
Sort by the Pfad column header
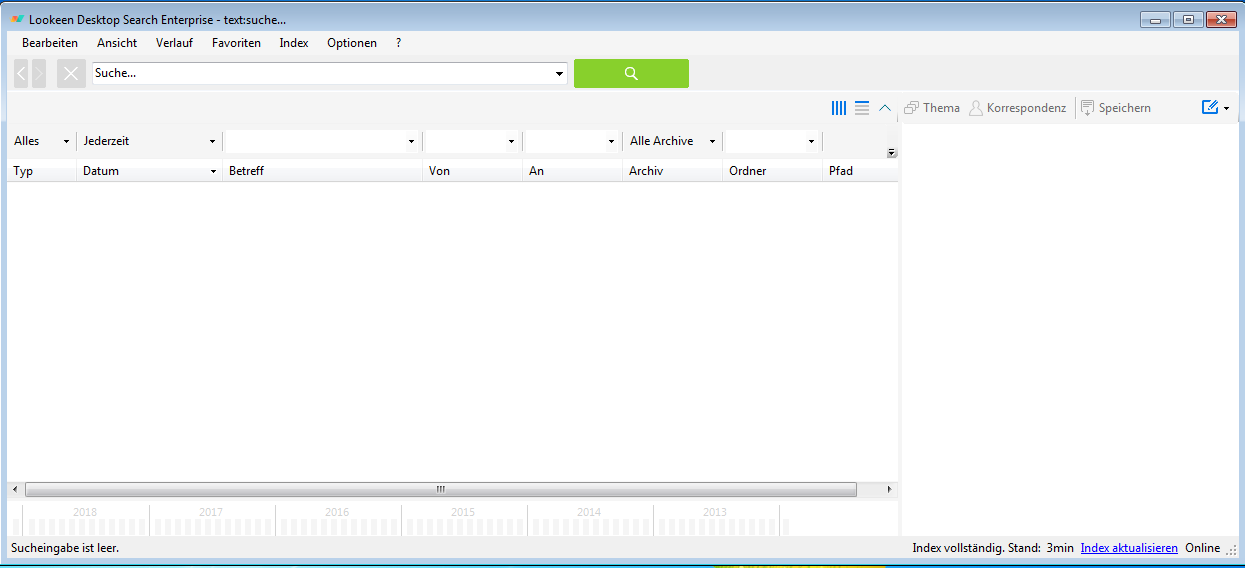pos(860,171)
